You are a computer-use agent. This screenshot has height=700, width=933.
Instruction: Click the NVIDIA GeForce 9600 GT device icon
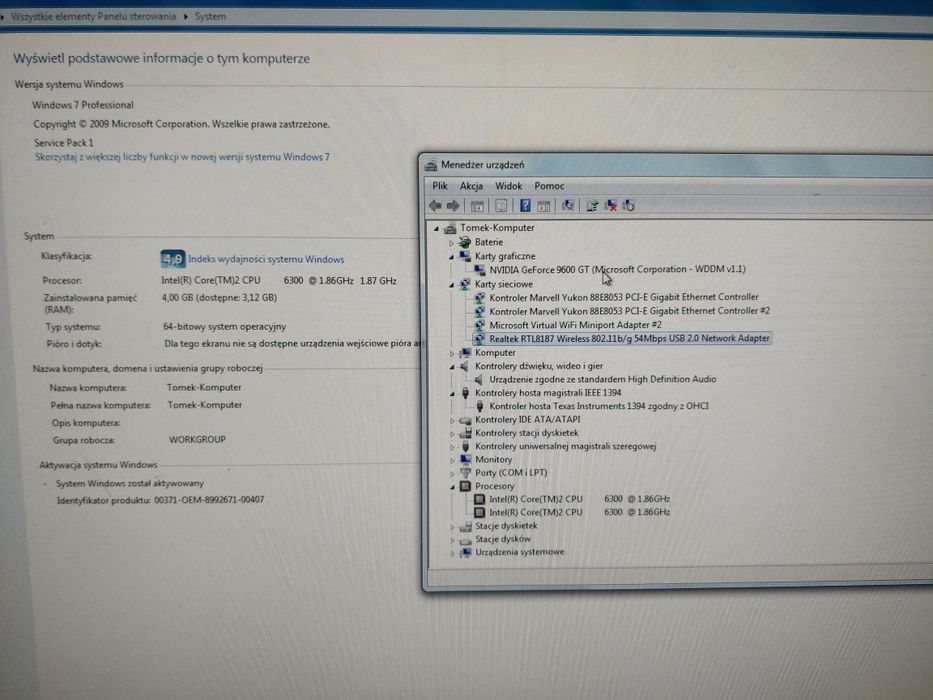[x=480, y=270]
